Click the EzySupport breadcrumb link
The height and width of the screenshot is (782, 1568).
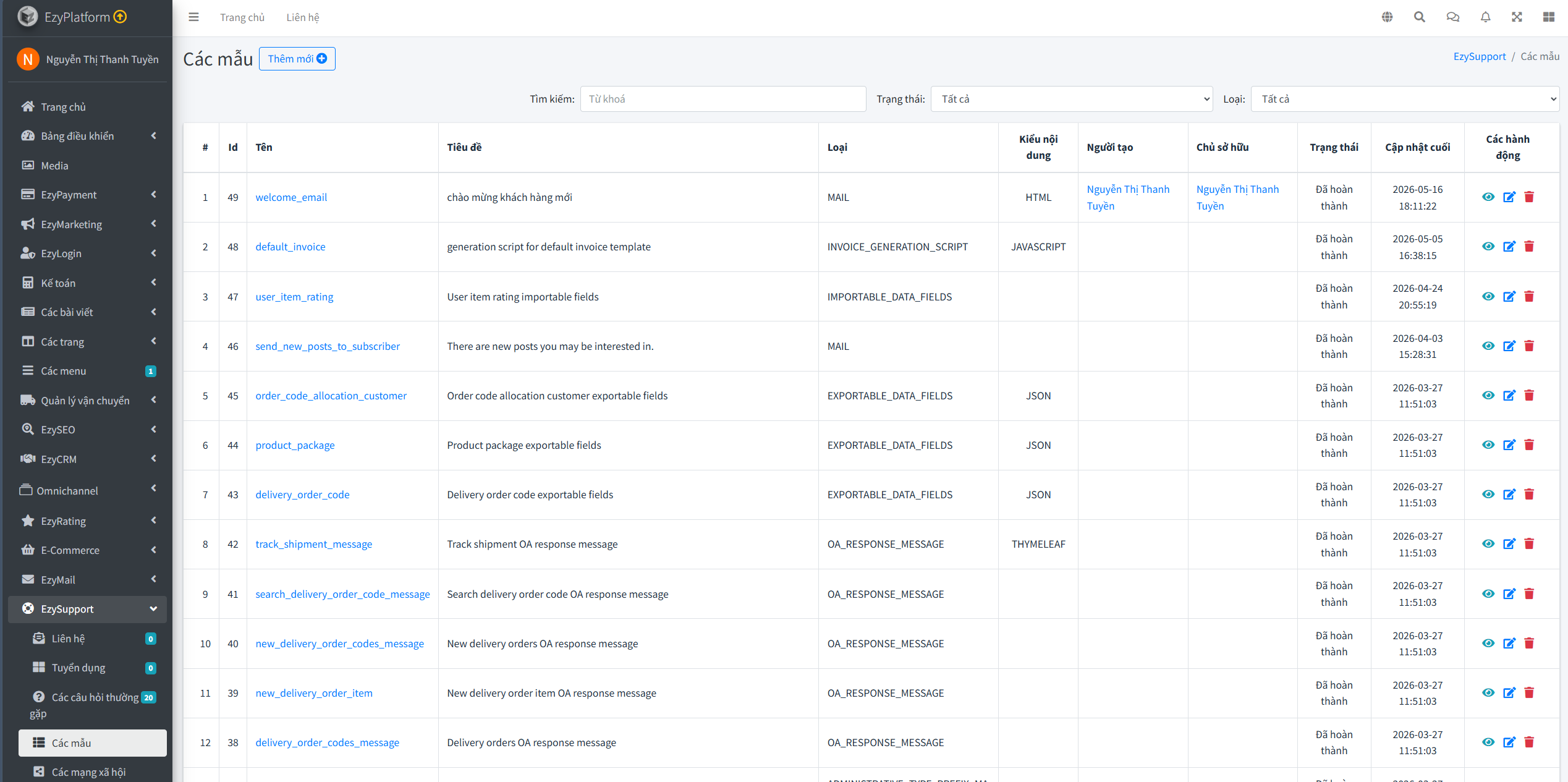(1480, 56)
